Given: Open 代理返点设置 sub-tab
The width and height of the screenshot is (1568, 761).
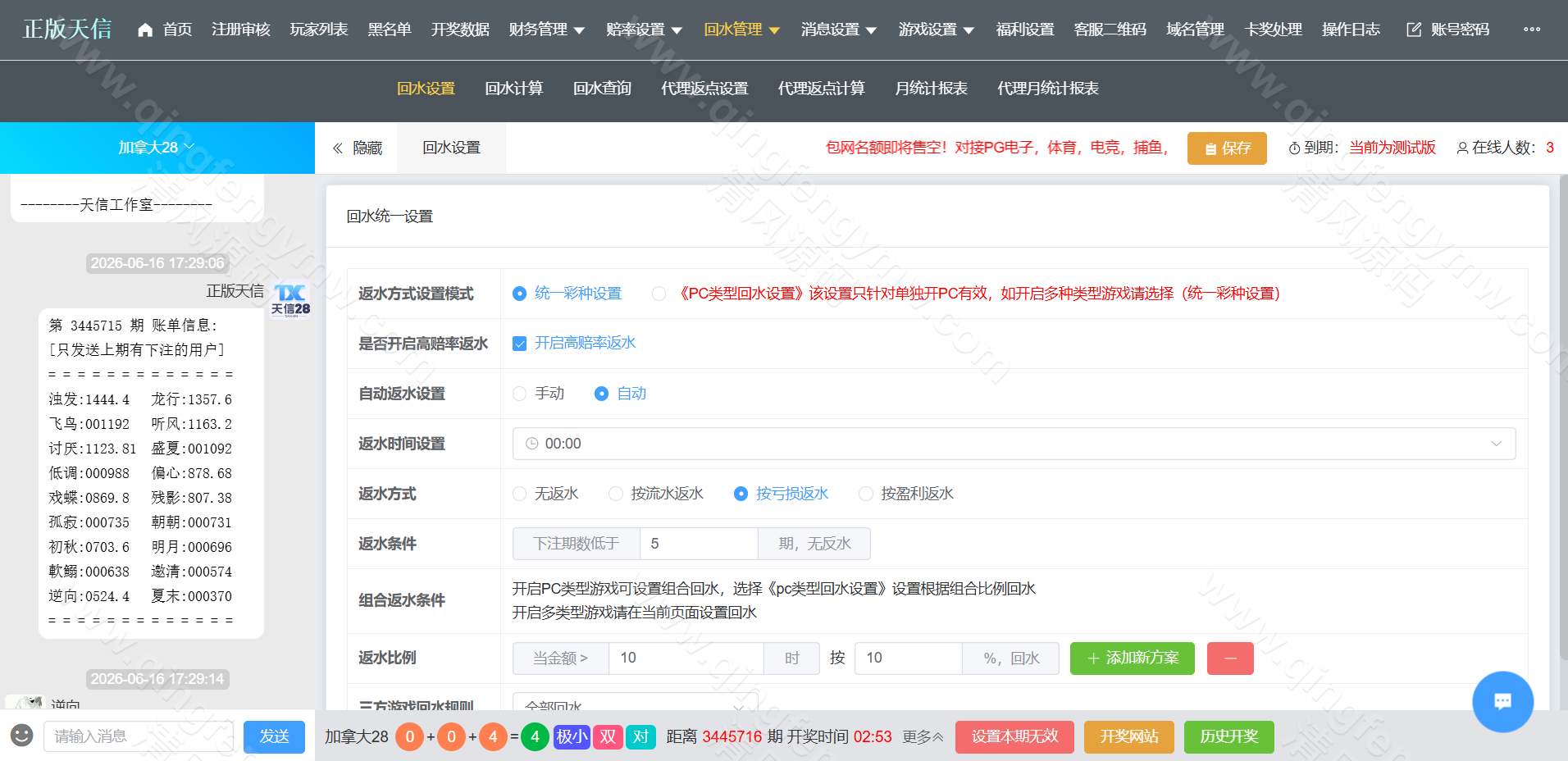Looking at the screenshot, I should pyautogui.click(x=704, y=89).
